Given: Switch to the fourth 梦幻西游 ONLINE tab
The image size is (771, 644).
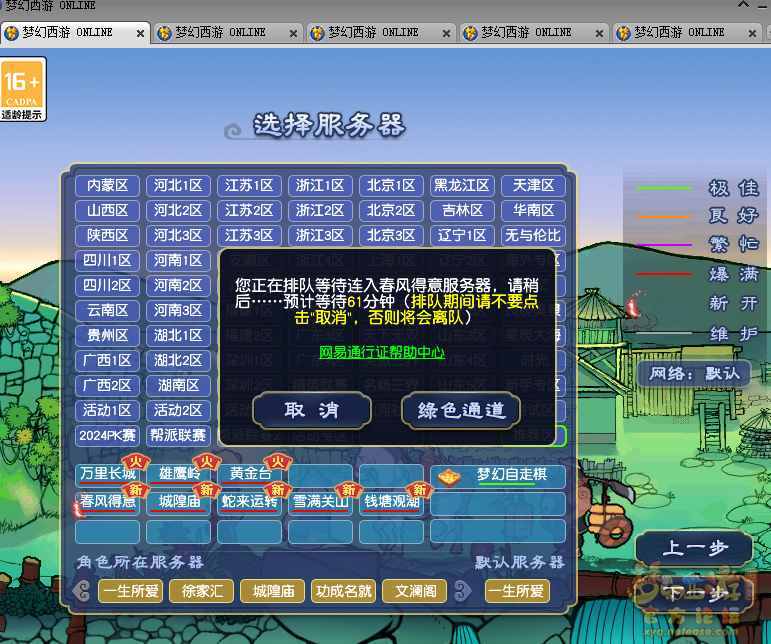Looking at the screenshot, I should pos(534,33).
